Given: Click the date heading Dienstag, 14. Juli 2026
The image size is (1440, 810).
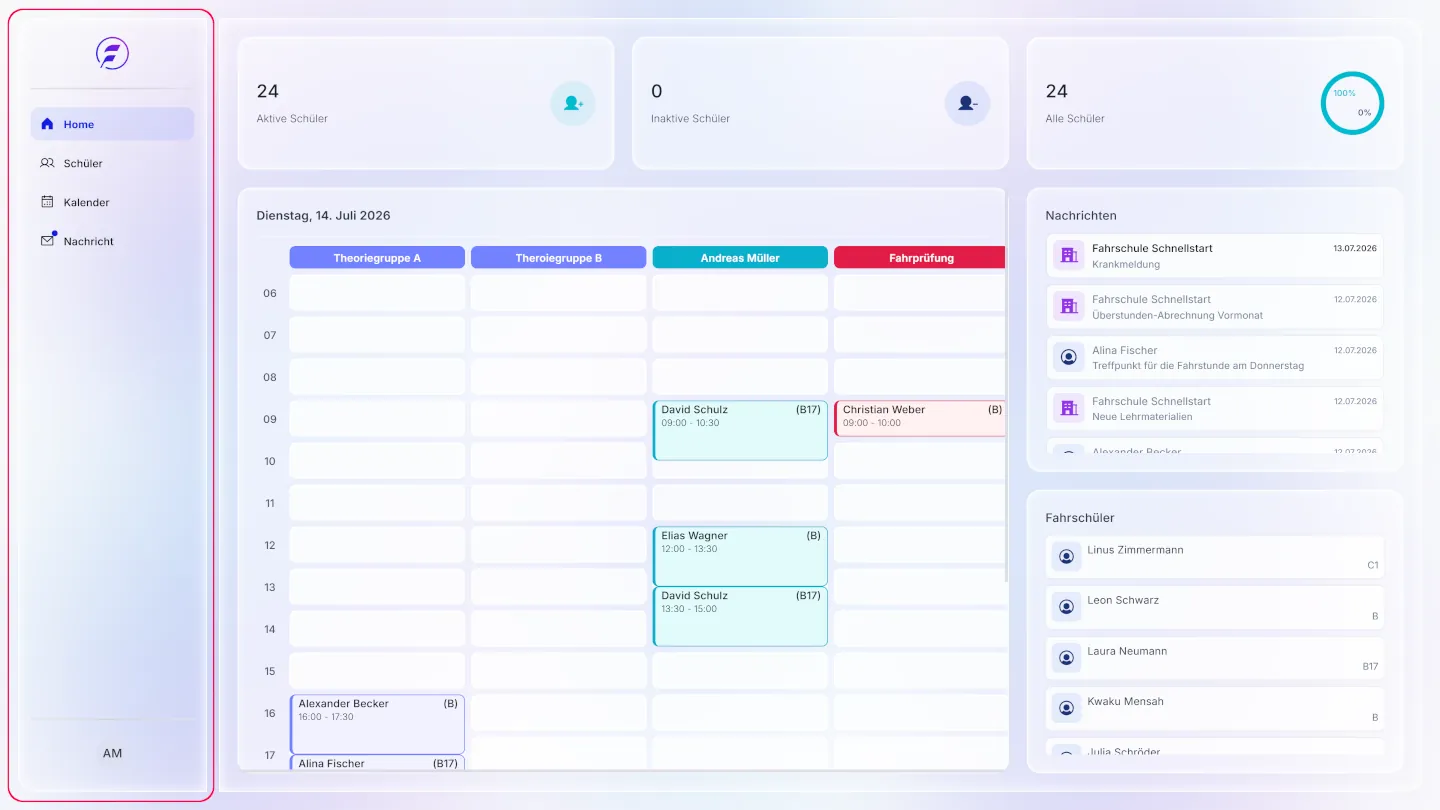Looking at the screenshot, I should 323,215.
